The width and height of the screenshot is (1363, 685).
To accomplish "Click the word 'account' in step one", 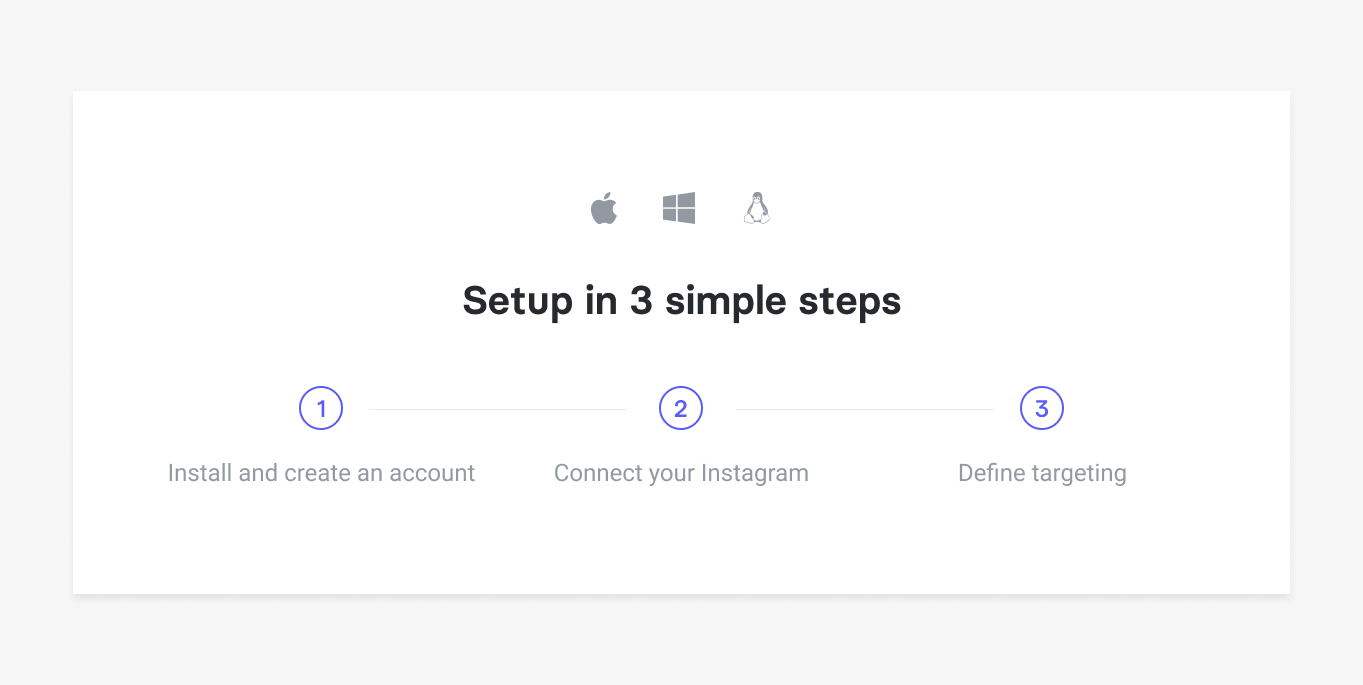I will [432, 473].
